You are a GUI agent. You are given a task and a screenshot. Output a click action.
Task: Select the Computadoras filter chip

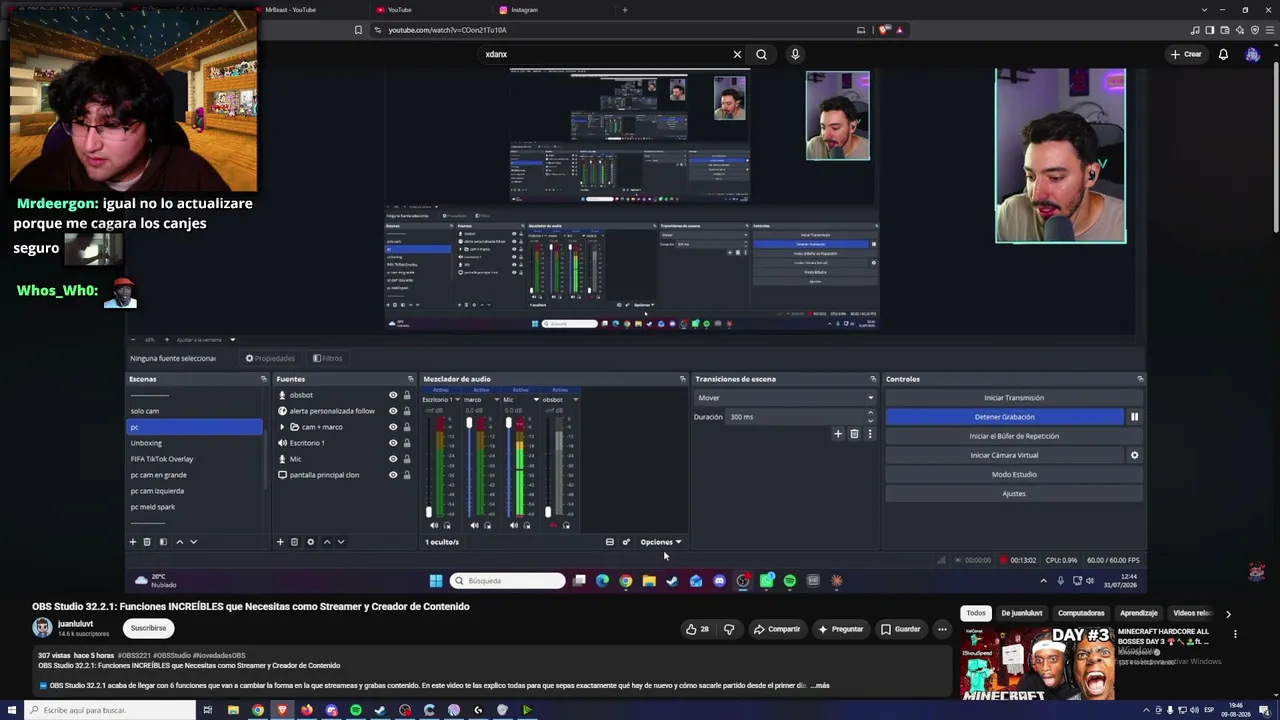click(1081, 613)
